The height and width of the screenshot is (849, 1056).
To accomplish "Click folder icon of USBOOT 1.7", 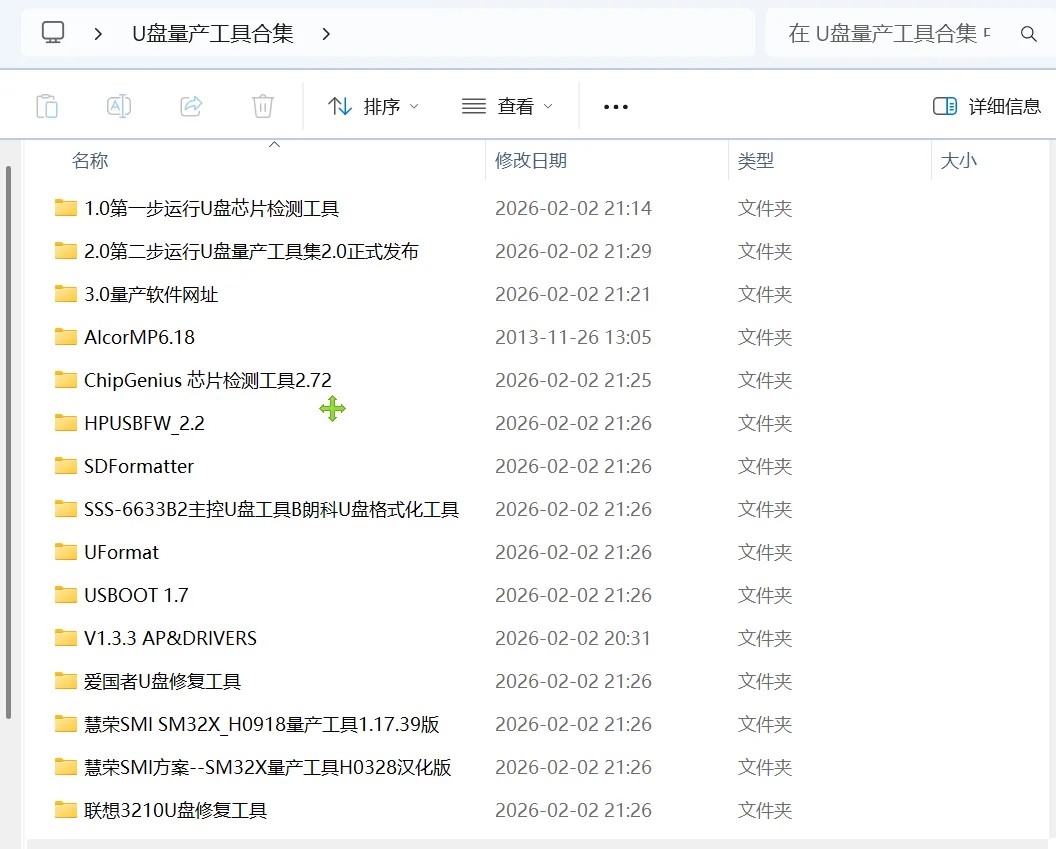I will (65, 595).
